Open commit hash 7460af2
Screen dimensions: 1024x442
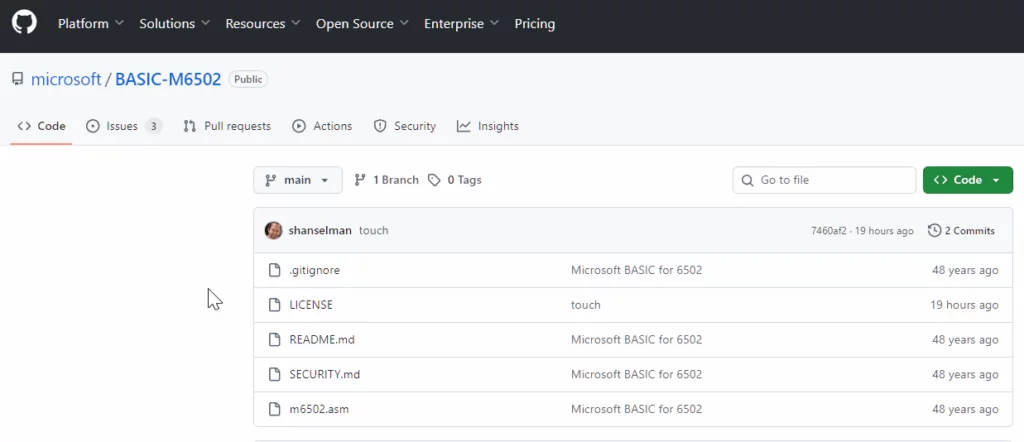tap(828, 230)
